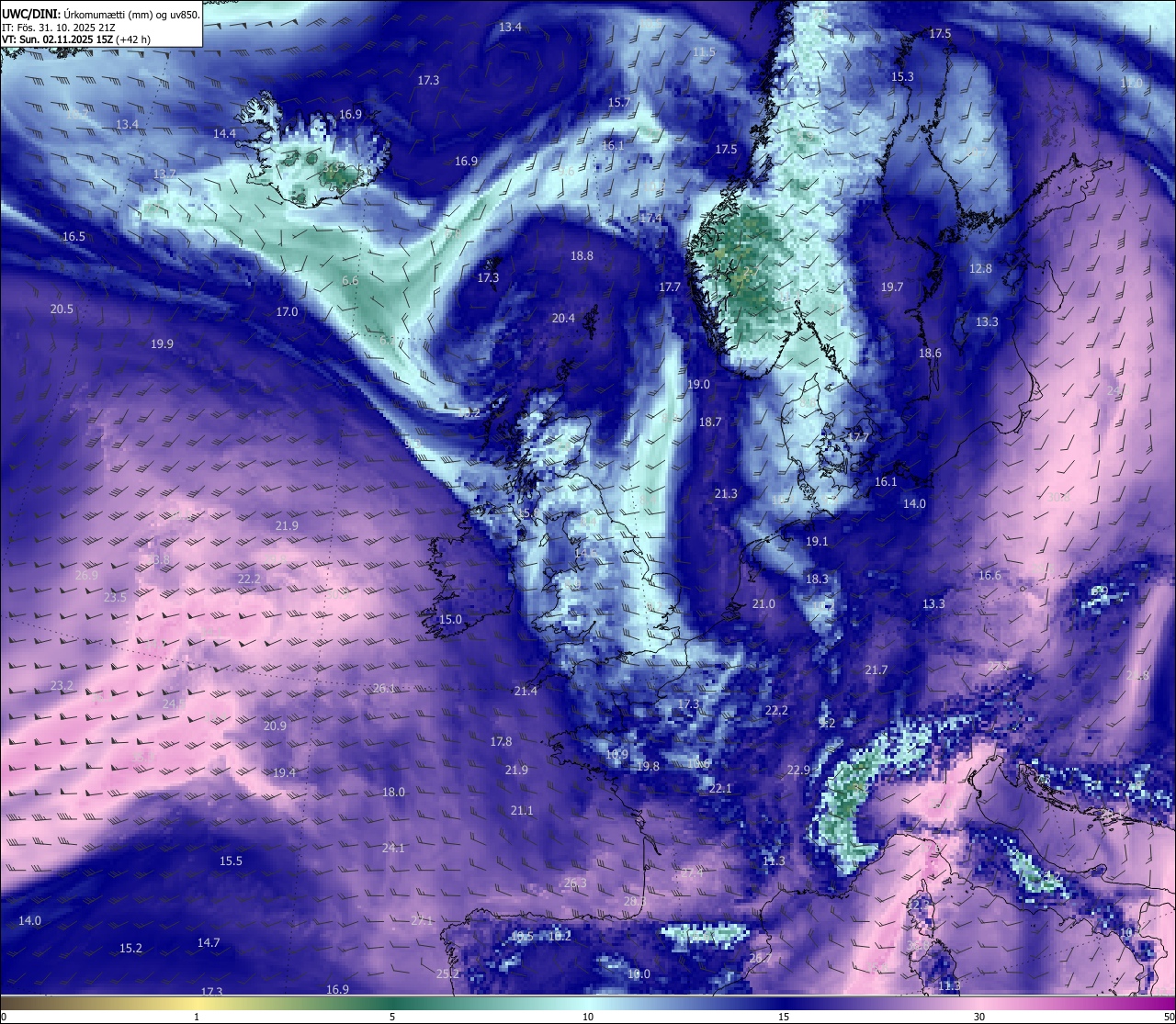Click the 19.4 value on the map
This screenshot has height=1024, width=1176.
(x=284, y=773)
